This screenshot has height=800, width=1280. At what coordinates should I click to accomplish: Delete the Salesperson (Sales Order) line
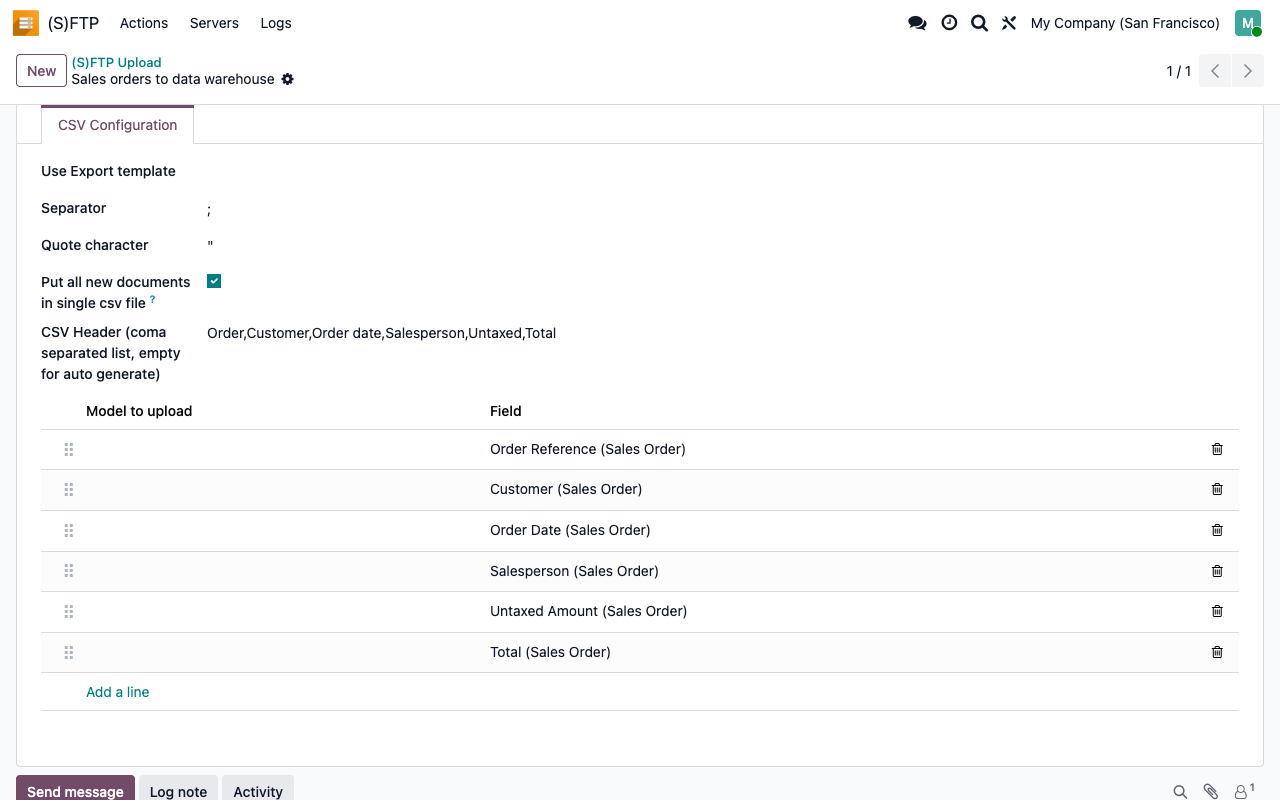(1217, 571)
